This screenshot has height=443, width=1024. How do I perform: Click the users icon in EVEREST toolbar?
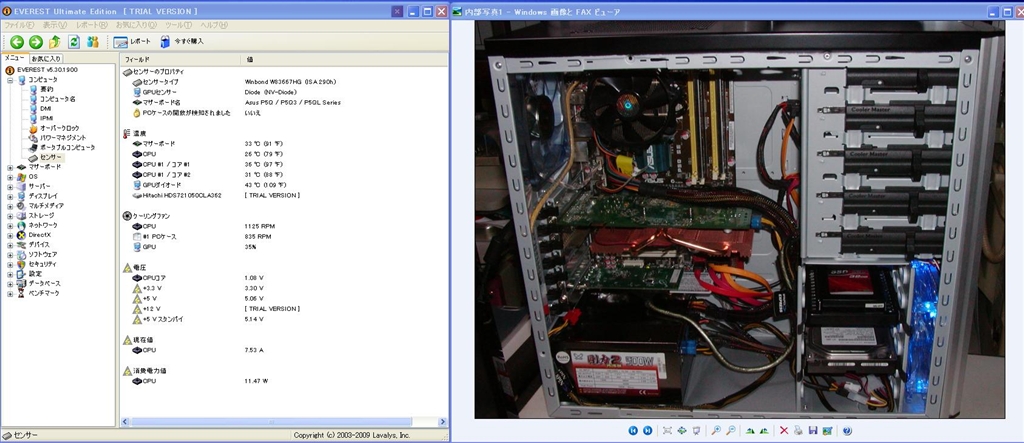pos(93,42)
